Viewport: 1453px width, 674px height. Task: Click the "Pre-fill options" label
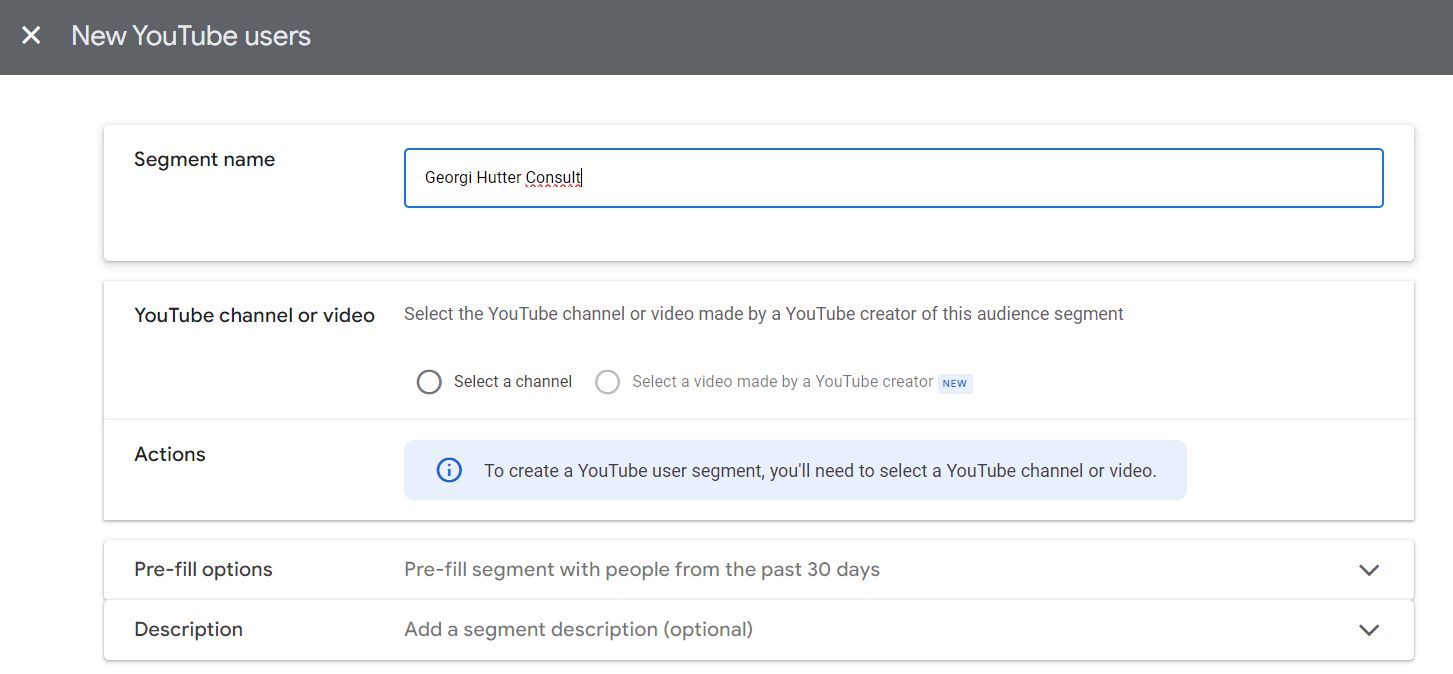point(202,569)
